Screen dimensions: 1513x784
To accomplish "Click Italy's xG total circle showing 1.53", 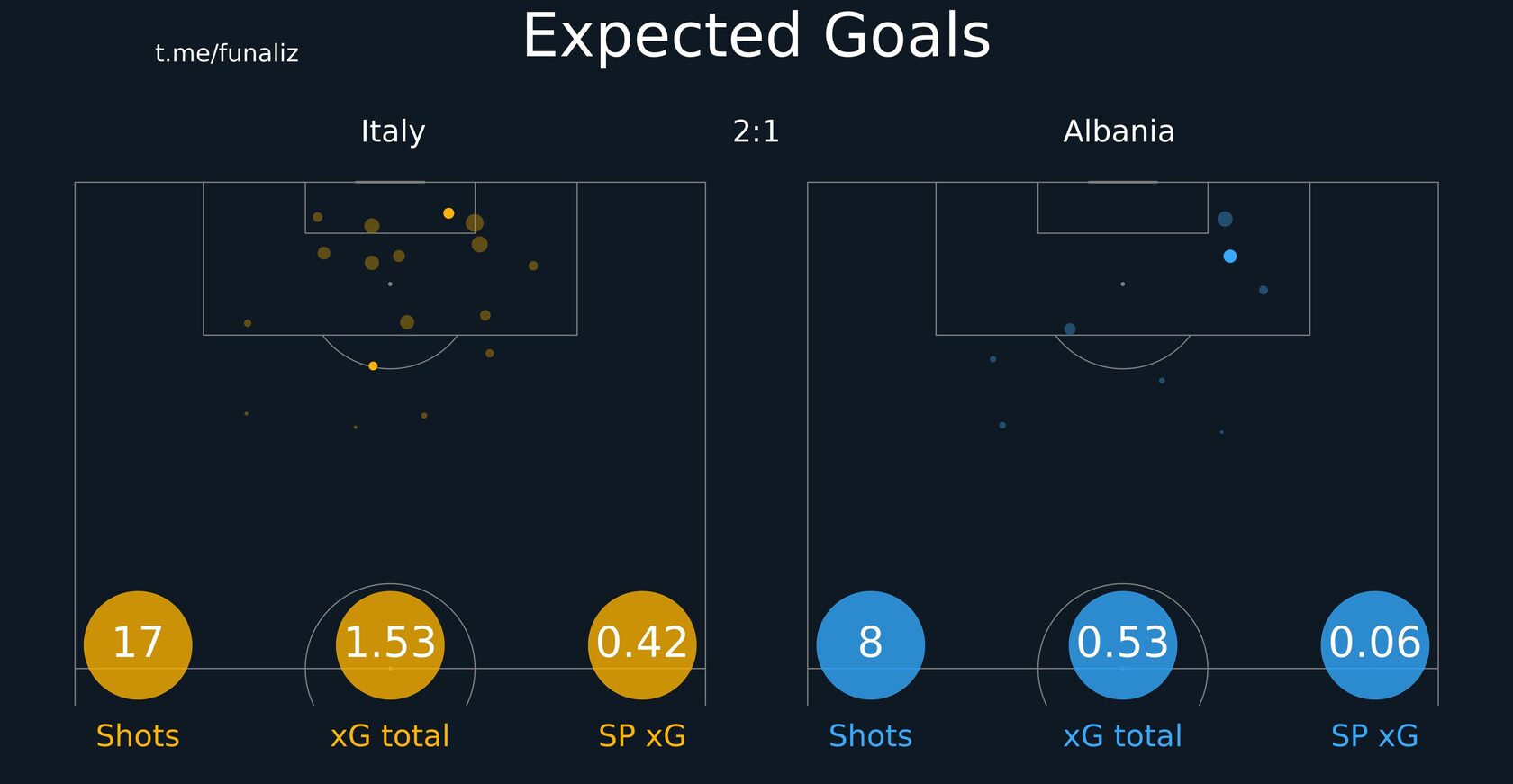I will click(390, 644).
